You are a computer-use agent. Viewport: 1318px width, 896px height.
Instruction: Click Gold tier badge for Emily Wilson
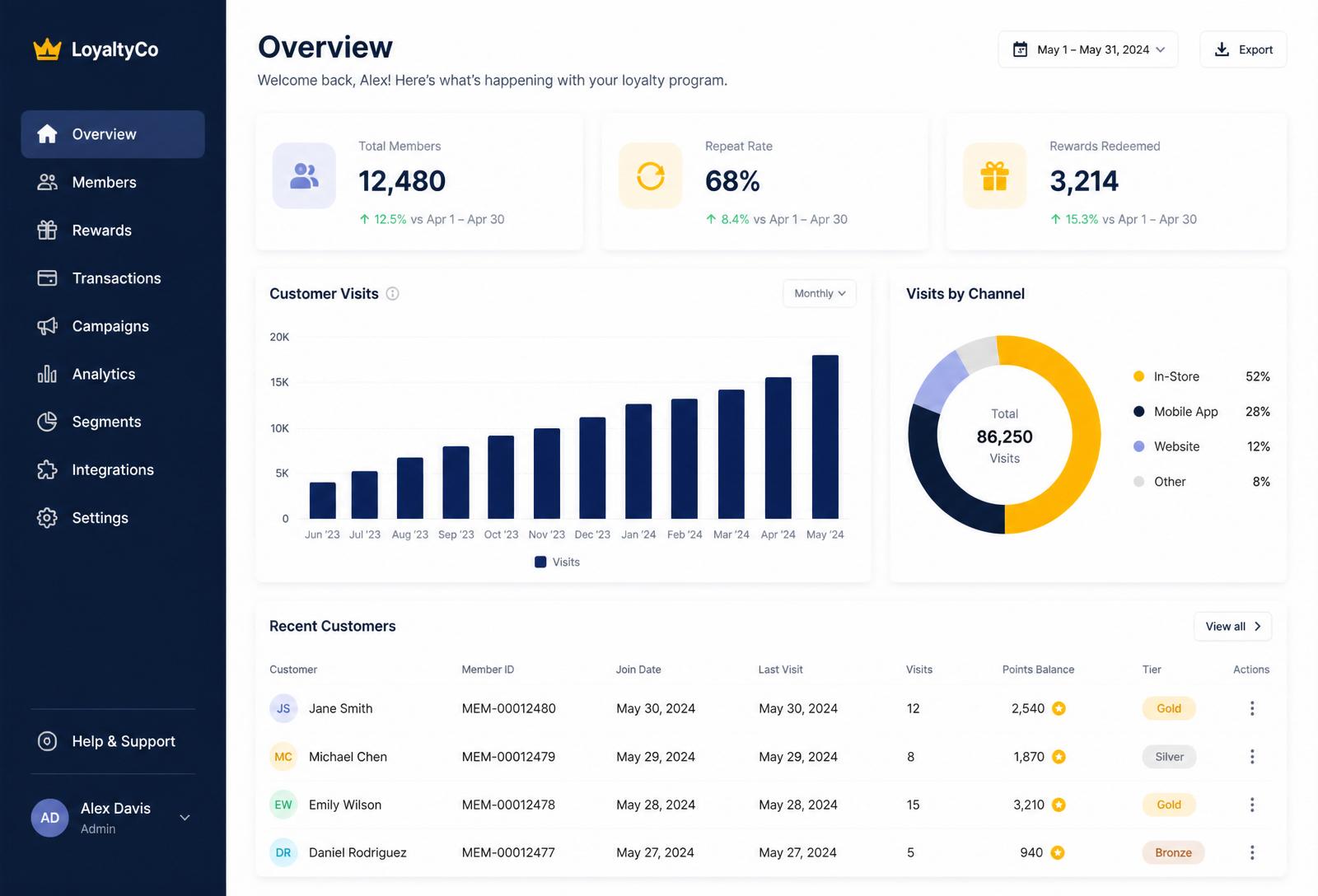point(1169,805)
